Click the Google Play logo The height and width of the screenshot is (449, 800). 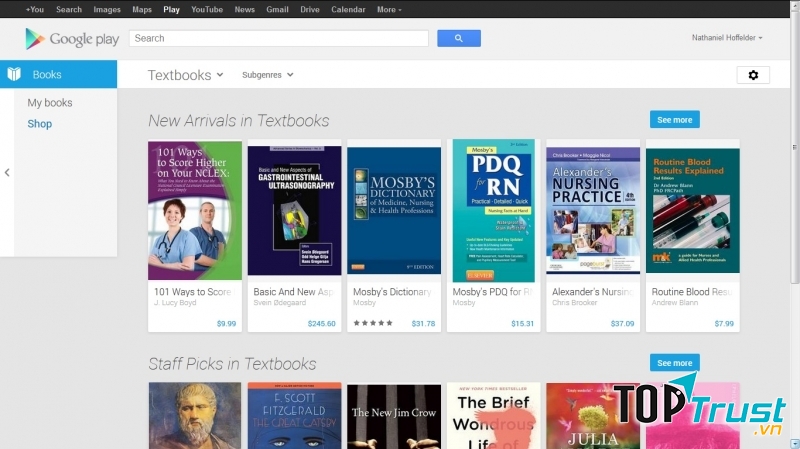(72, 39)
